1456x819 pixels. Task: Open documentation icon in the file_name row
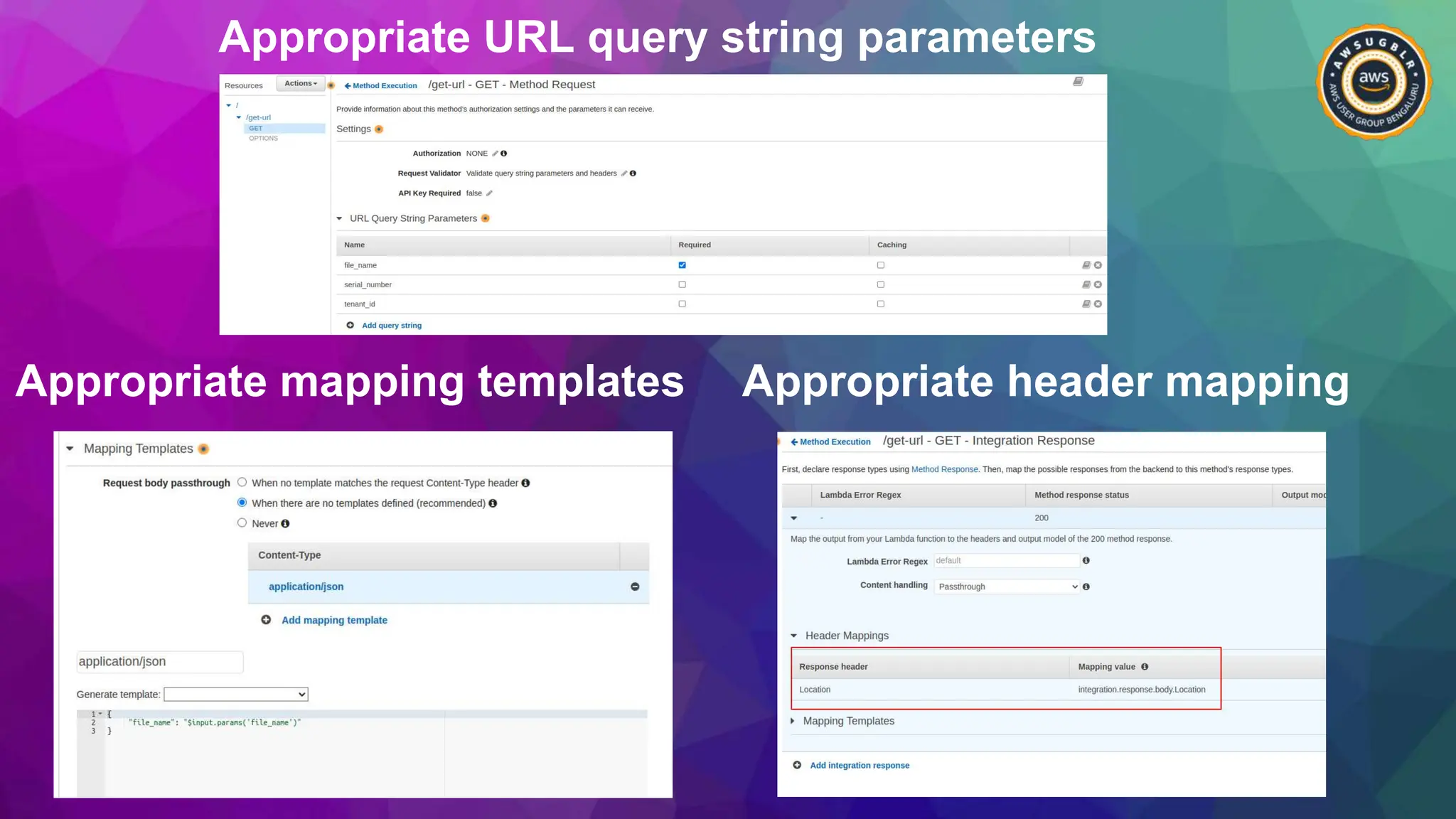click(x=1086, y=265)
